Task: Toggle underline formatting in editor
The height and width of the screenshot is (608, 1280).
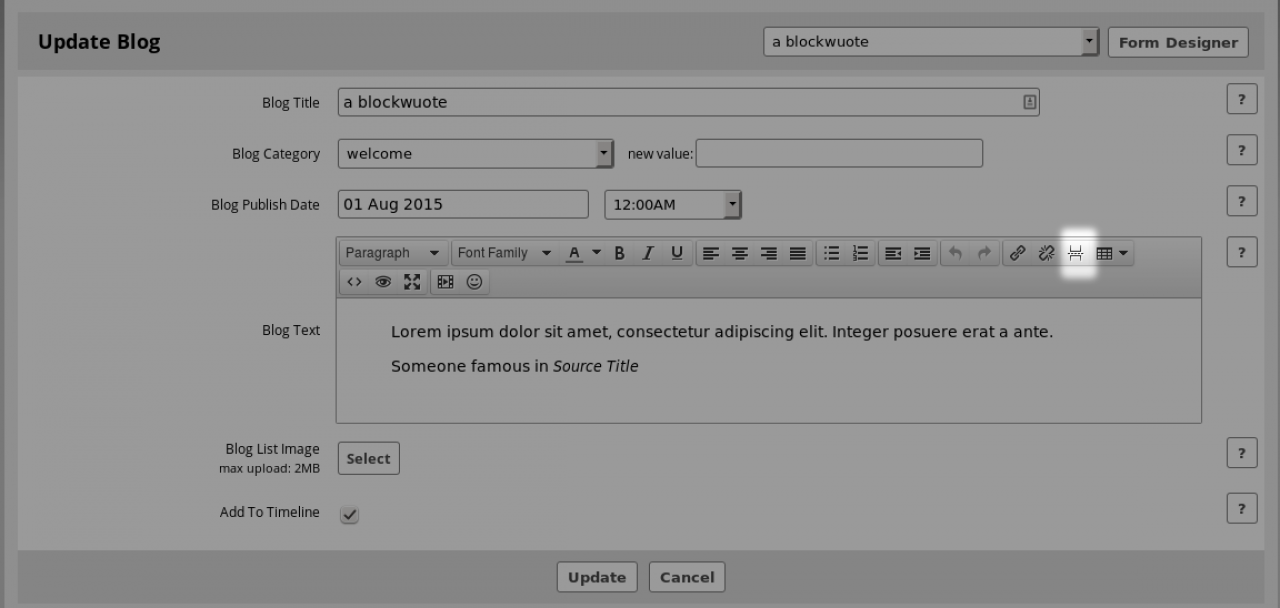Action: (677, 253)
